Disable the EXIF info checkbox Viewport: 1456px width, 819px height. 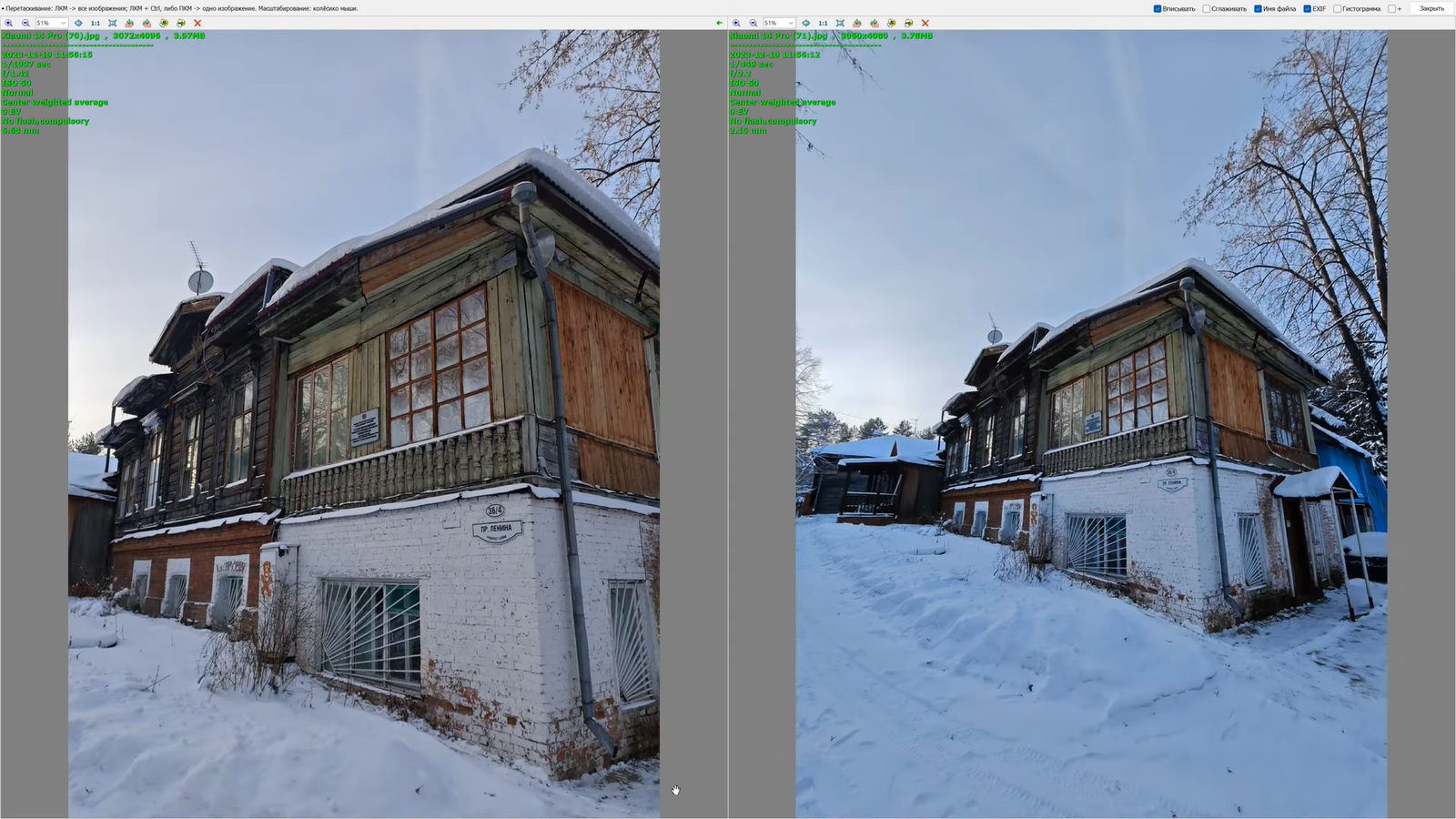point(1307,9)
